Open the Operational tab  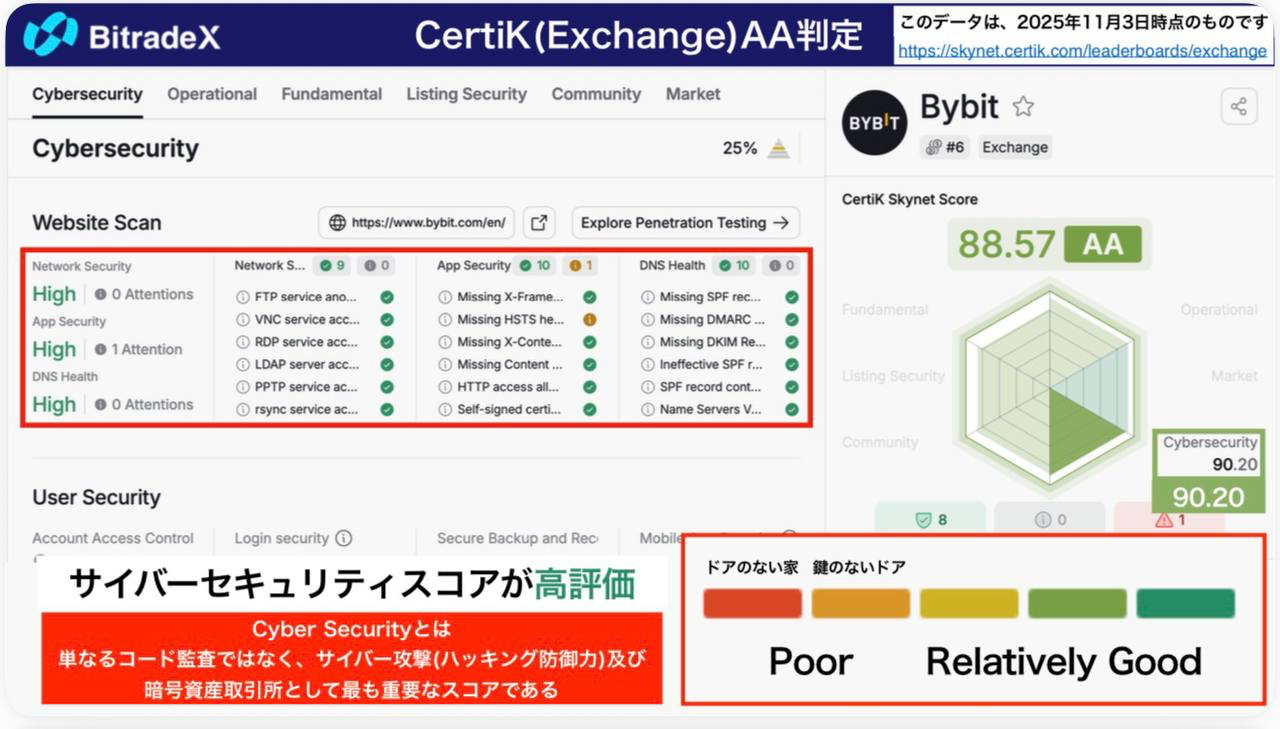[x=212, y=94]
